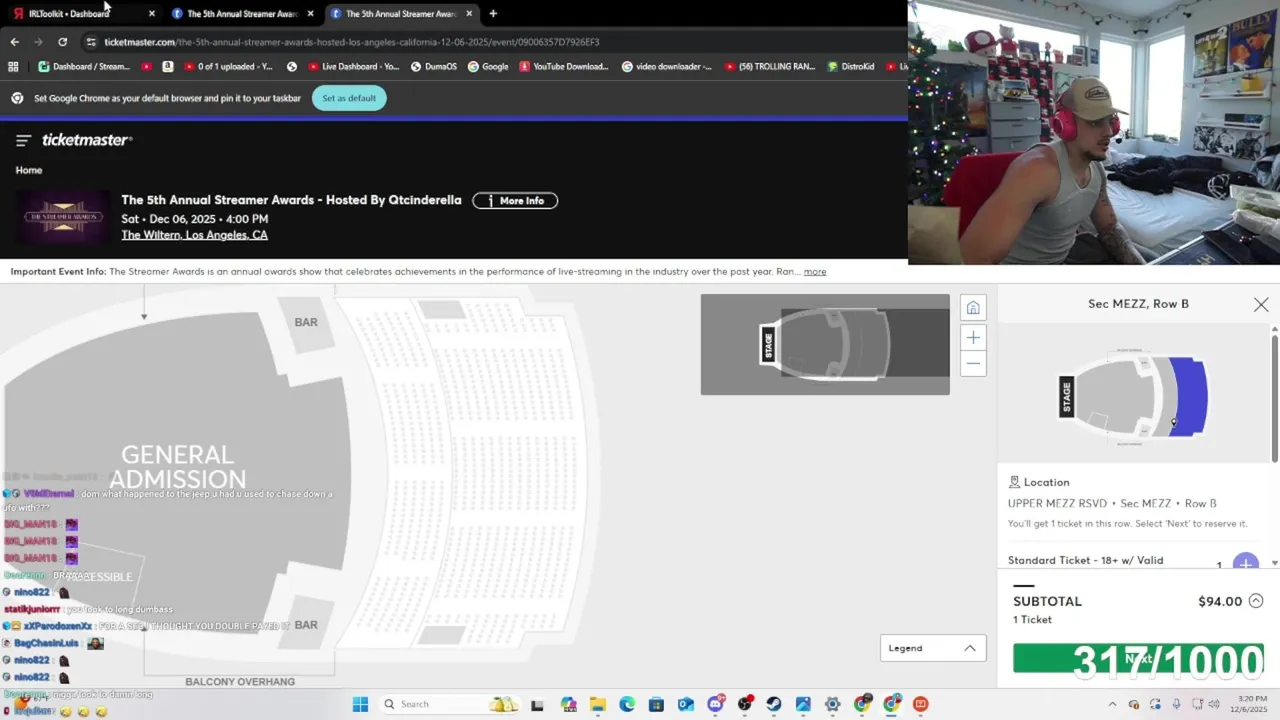Click the Windows taskbar Search box
Screen dimensions: 1280x720
coord(450,704)
